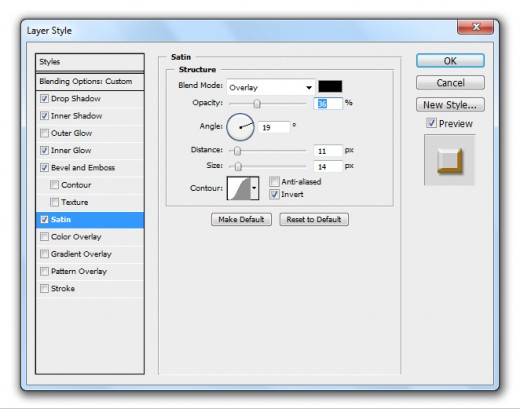Viewport: 520px width, 409px height.
Task: Select the Styles entry in the list
Action: tap(90, 62)
